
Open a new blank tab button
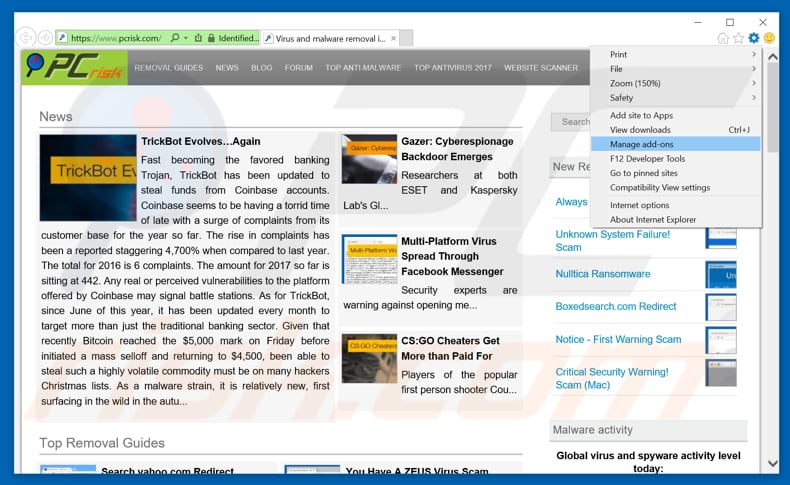pos(406,38)
